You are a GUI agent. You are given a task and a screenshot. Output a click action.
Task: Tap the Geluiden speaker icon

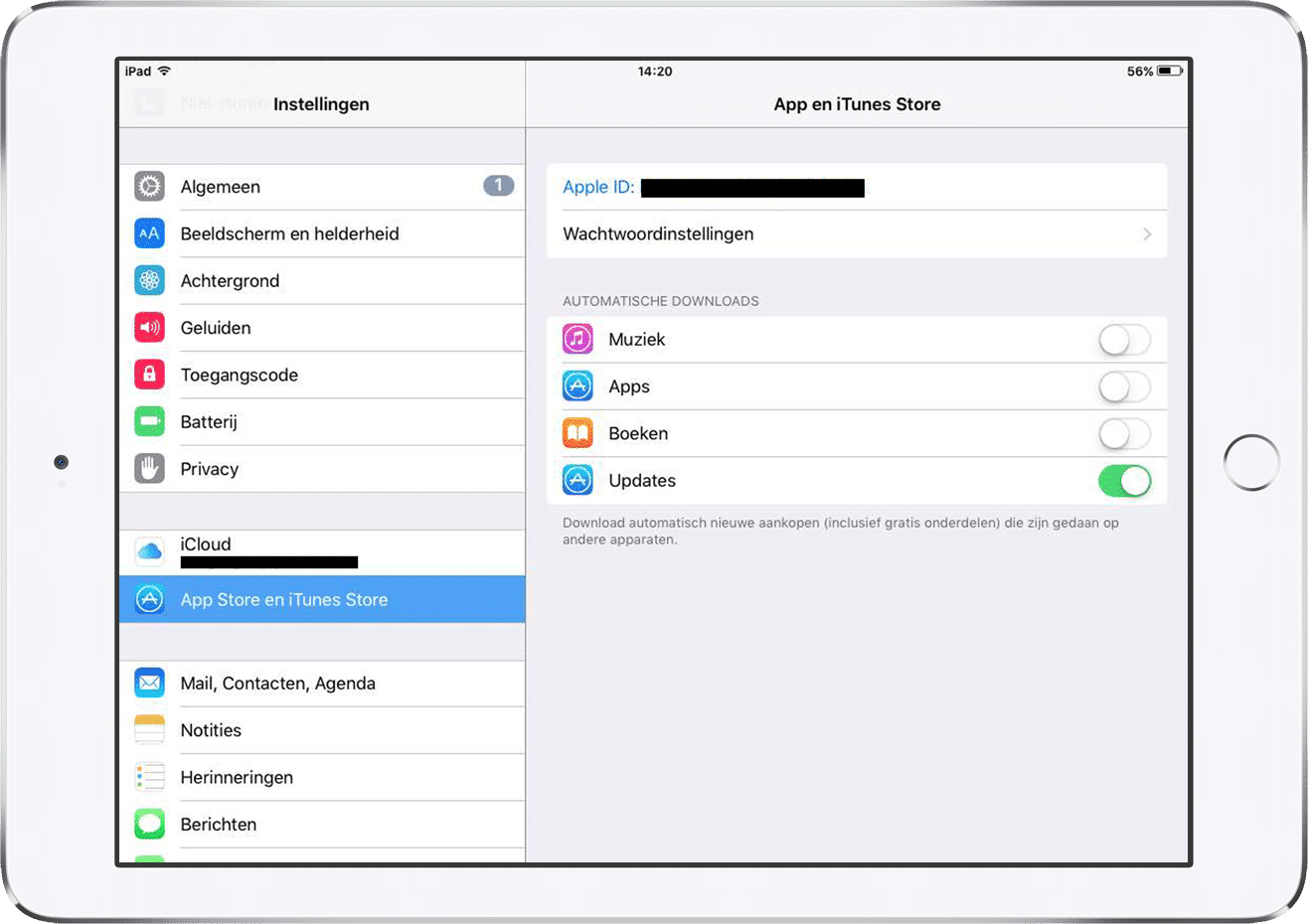coord(149,328)
